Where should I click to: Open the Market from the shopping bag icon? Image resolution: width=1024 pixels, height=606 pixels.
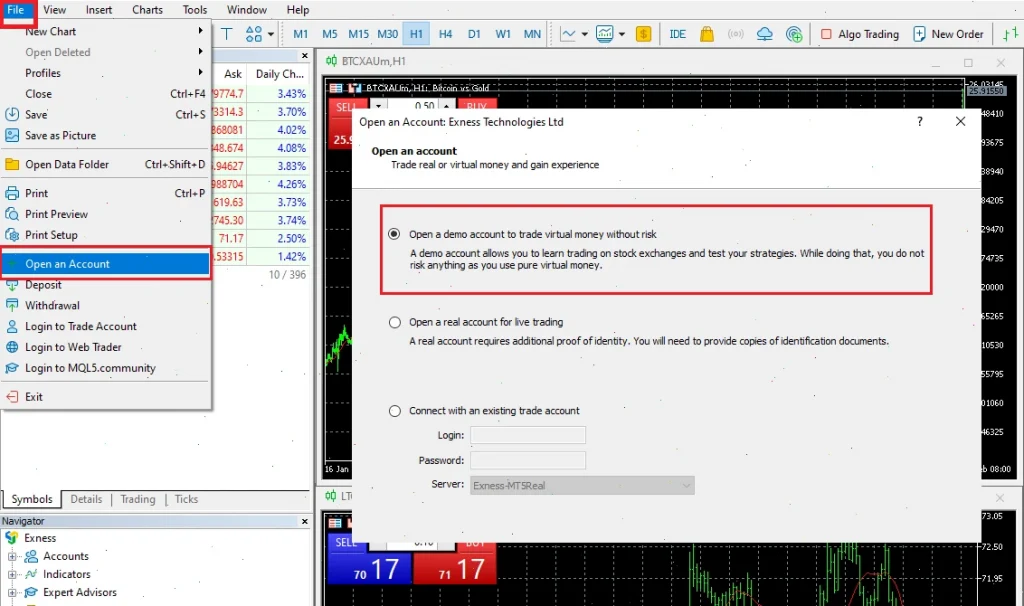pyautogui.click(x=707, y=33)
